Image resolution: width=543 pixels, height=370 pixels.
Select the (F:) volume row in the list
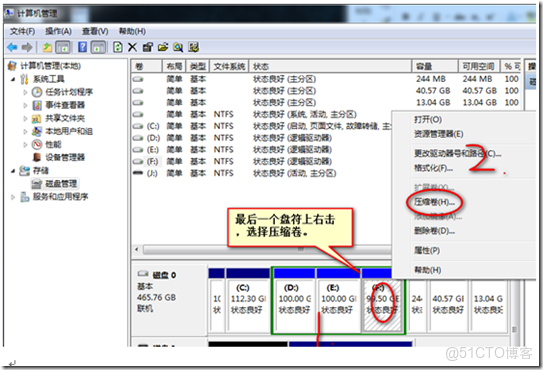[x=262, y=162]
